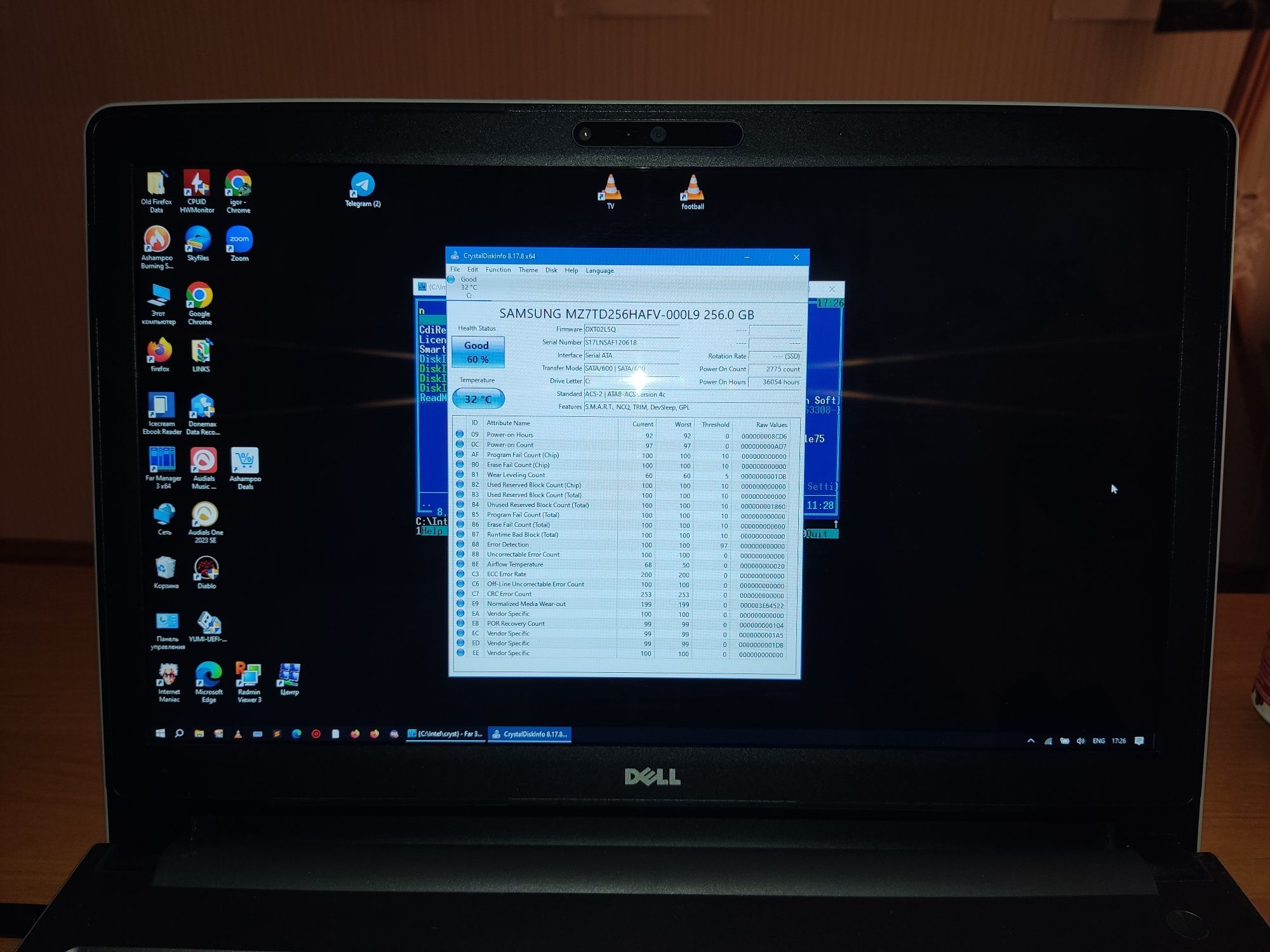1270x952 pixels.
Task: Launch CPUID HWMonitor from the desktop
Action: tap(197, 192)
